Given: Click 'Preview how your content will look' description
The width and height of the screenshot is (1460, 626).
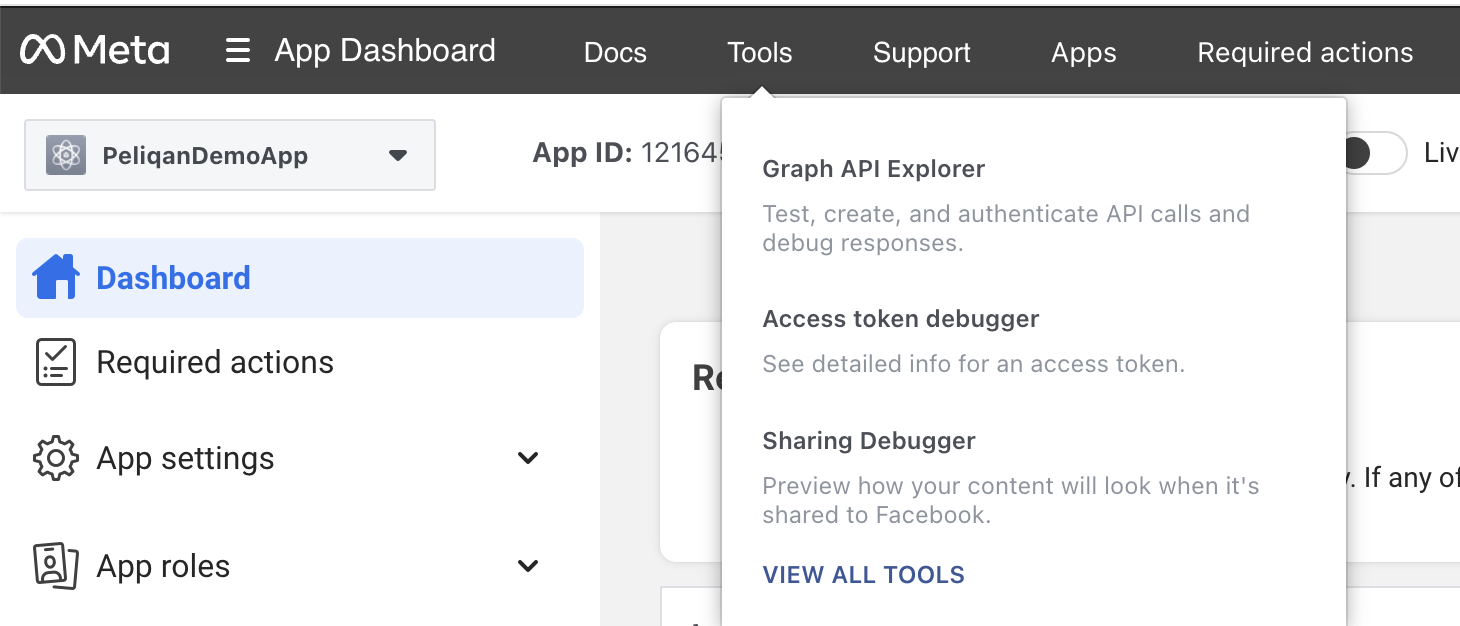Looking at the screenshot, I should pyautogui.click(x=1011, y=500).
